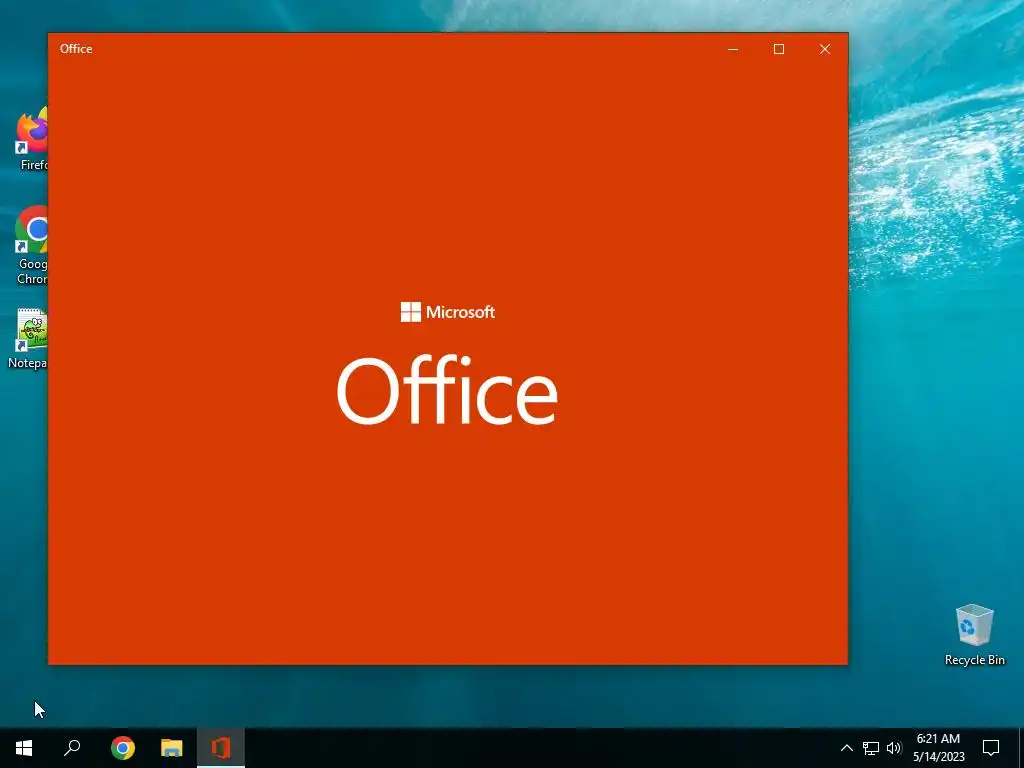Select the Notepad++ desktop shortcut
Image resolution: width=1024 pixels, height=768 pixels.
coord(27,339)
